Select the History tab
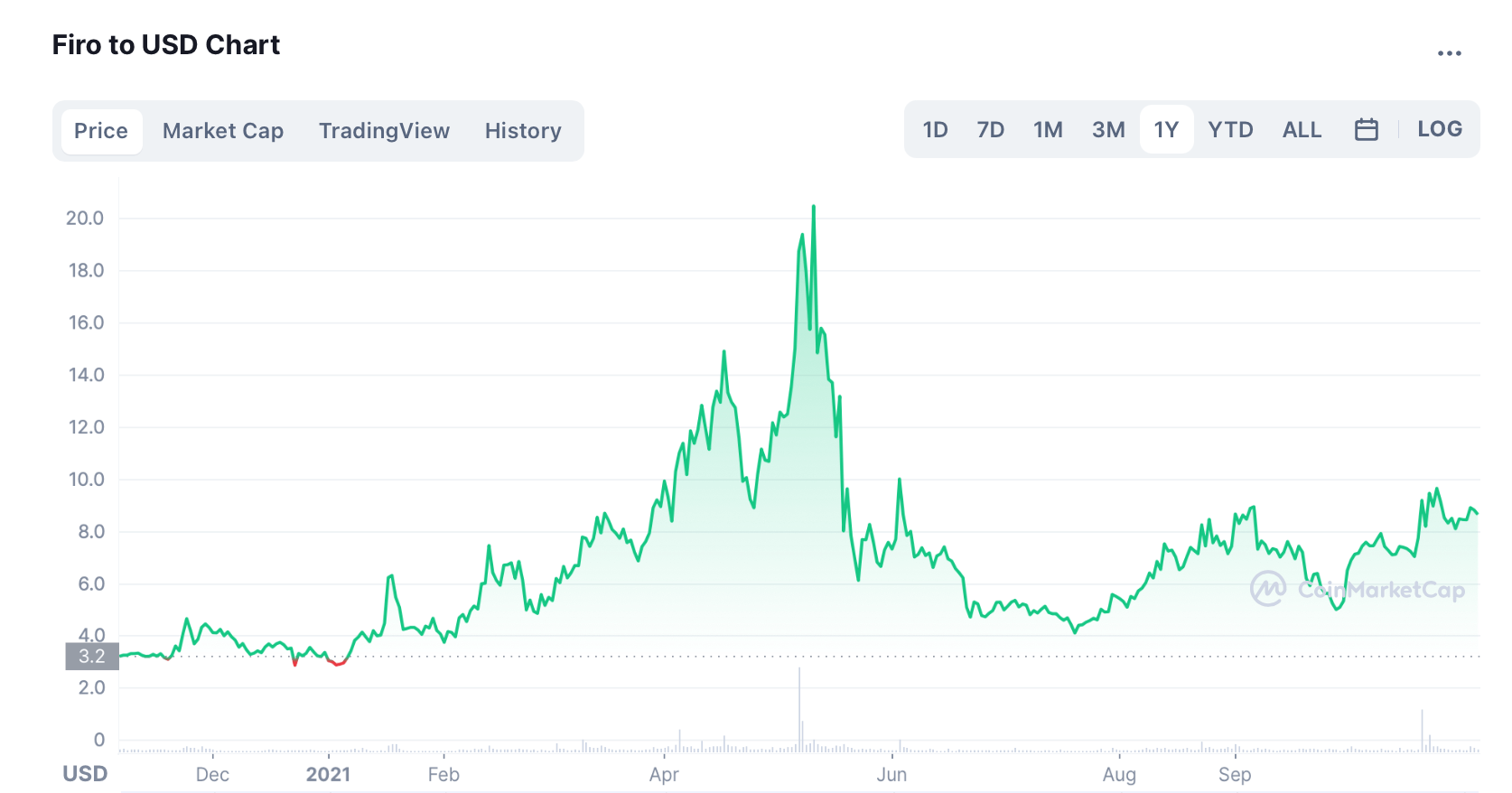The width and height of the screenshot is (1512, 793). pyautogui.click(x=523, y=131)
